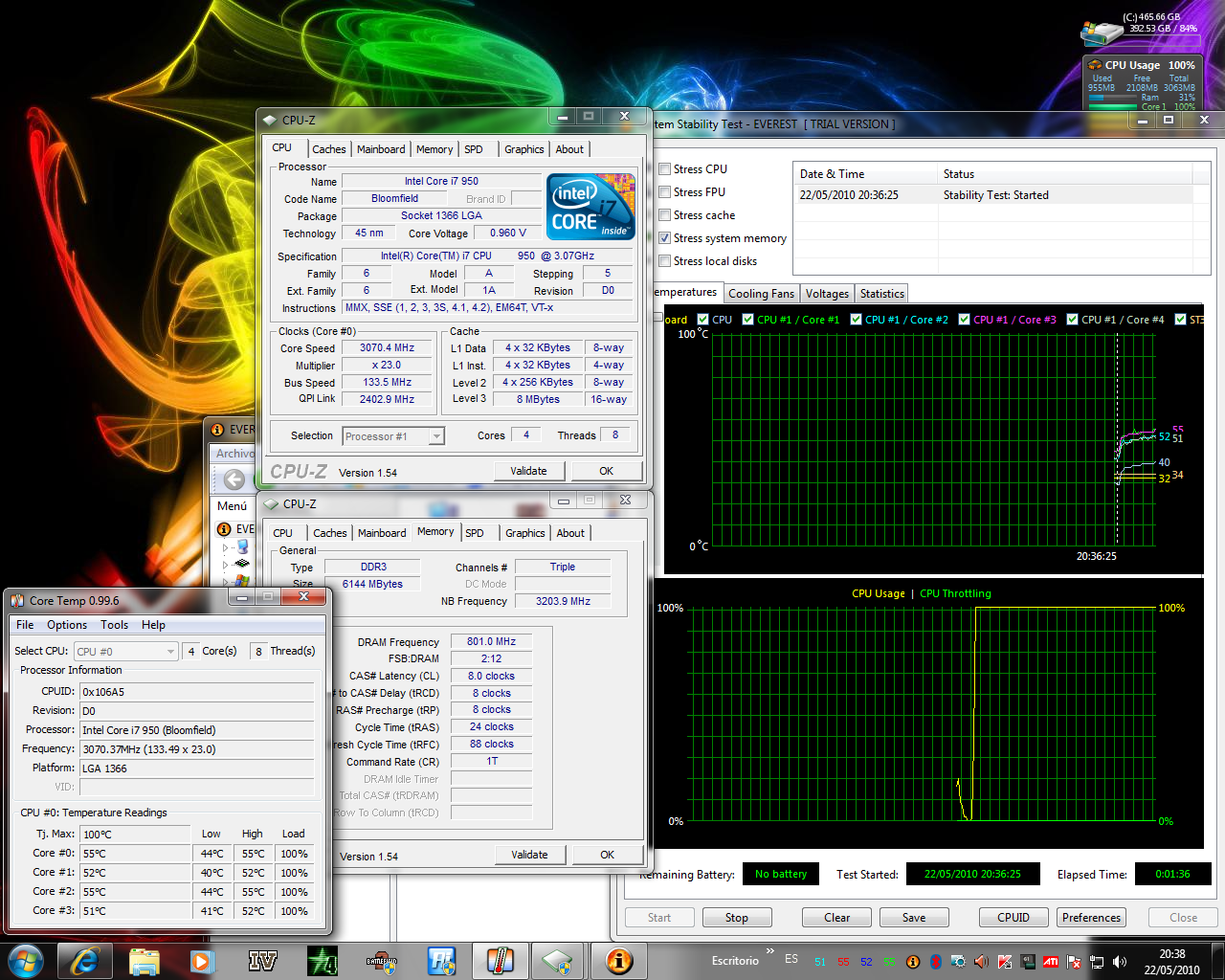Open the Battlefield taskbar shortcut
This screenshot has height=980, width=1225.
tap(381, 960)
